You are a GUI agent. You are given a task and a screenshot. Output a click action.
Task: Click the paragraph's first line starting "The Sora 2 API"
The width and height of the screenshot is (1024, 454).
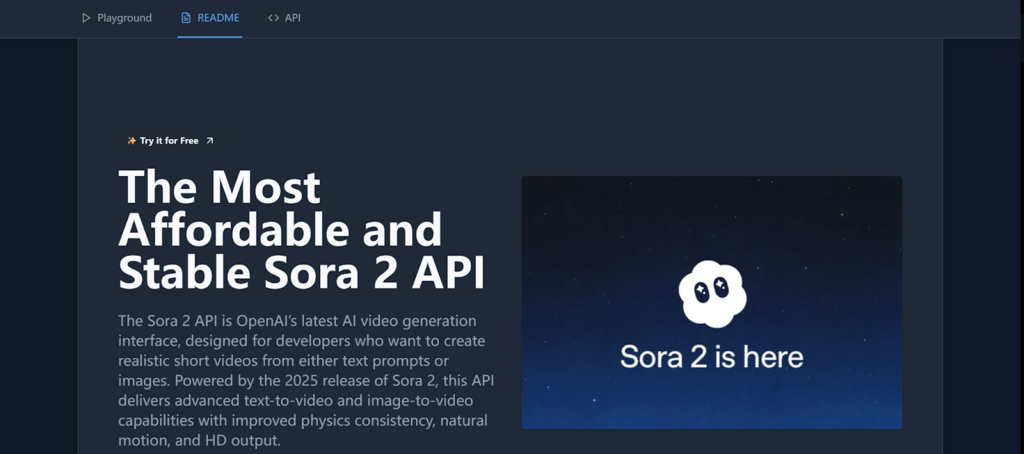(x=310, y=321)
